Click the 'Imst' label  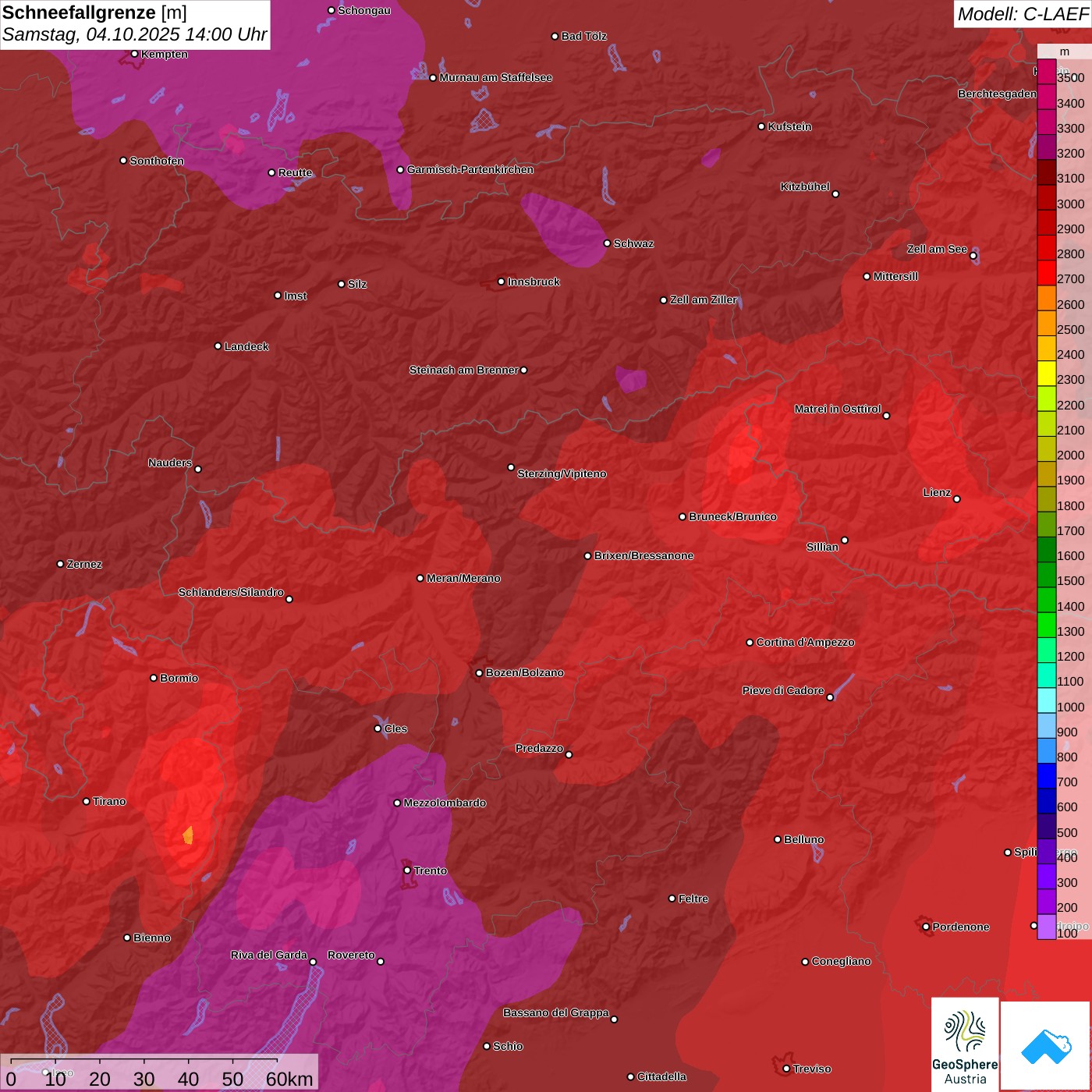tap(296, 296)
